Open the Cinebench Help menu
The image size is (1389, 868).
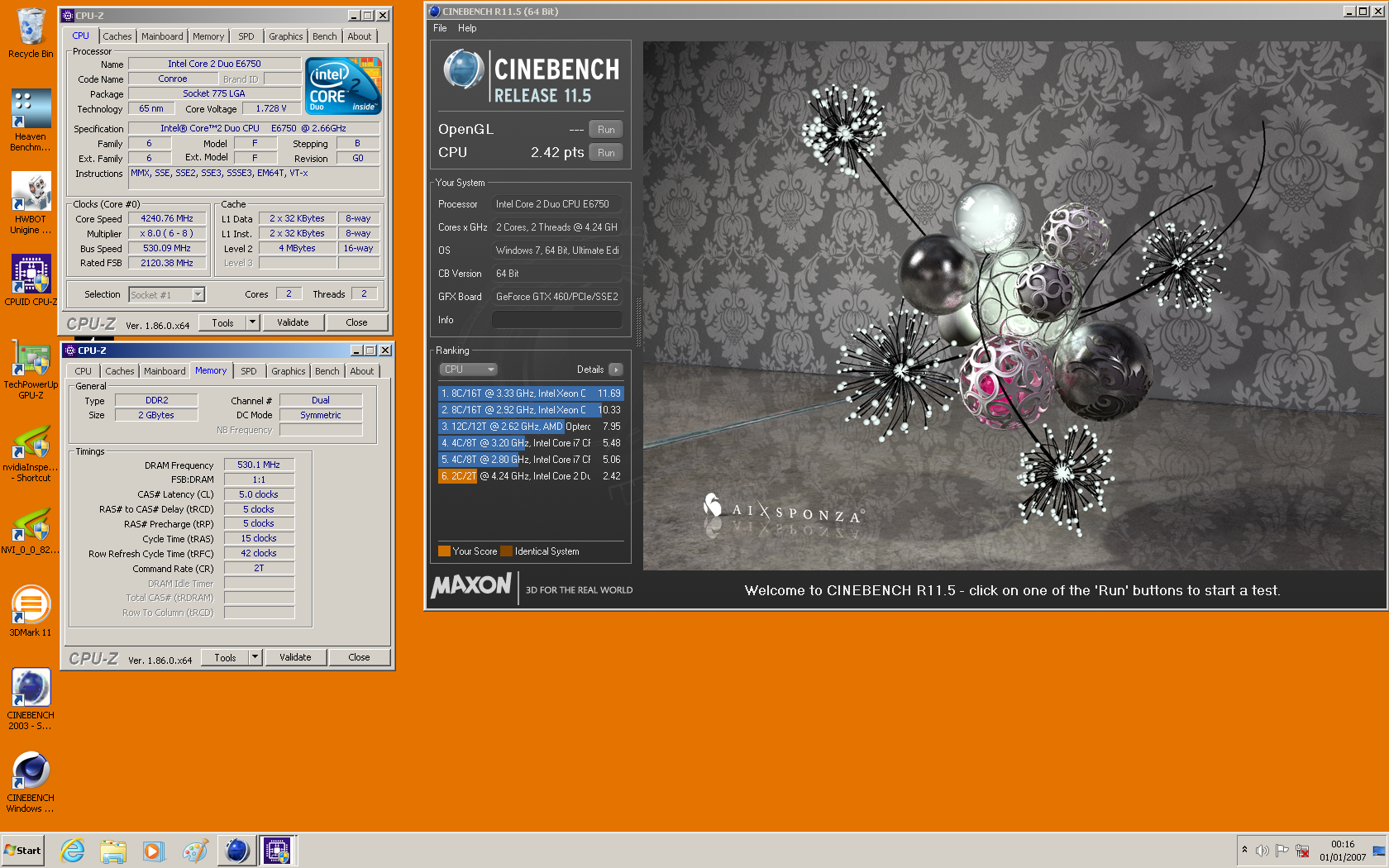click(467, 28)
